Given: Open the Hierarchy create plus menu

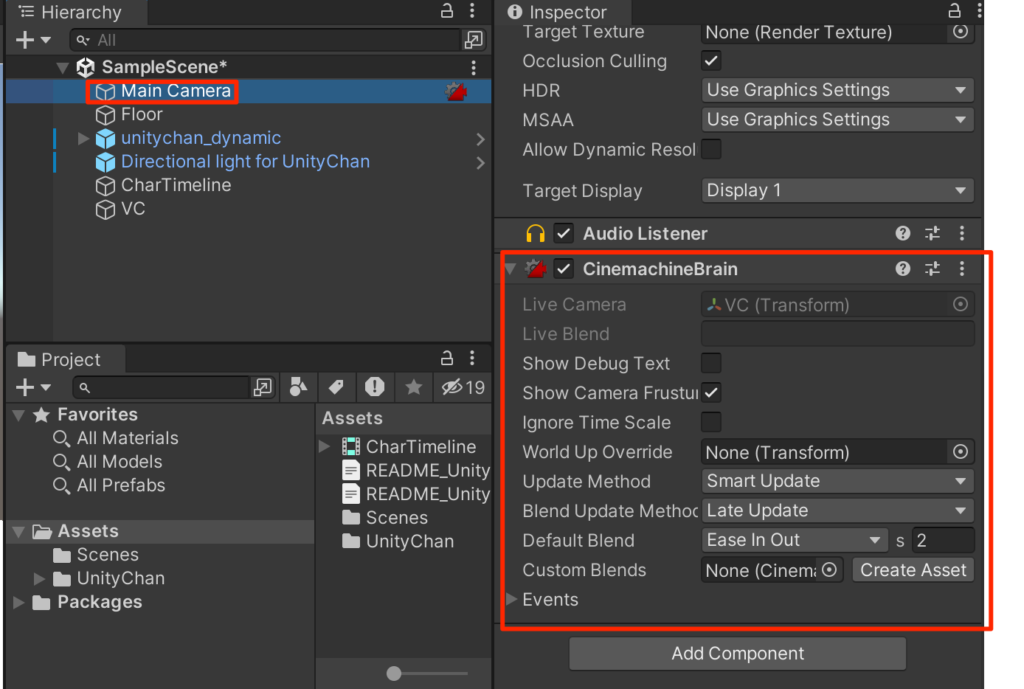Looking at the screenshot, I should point(33,40).
